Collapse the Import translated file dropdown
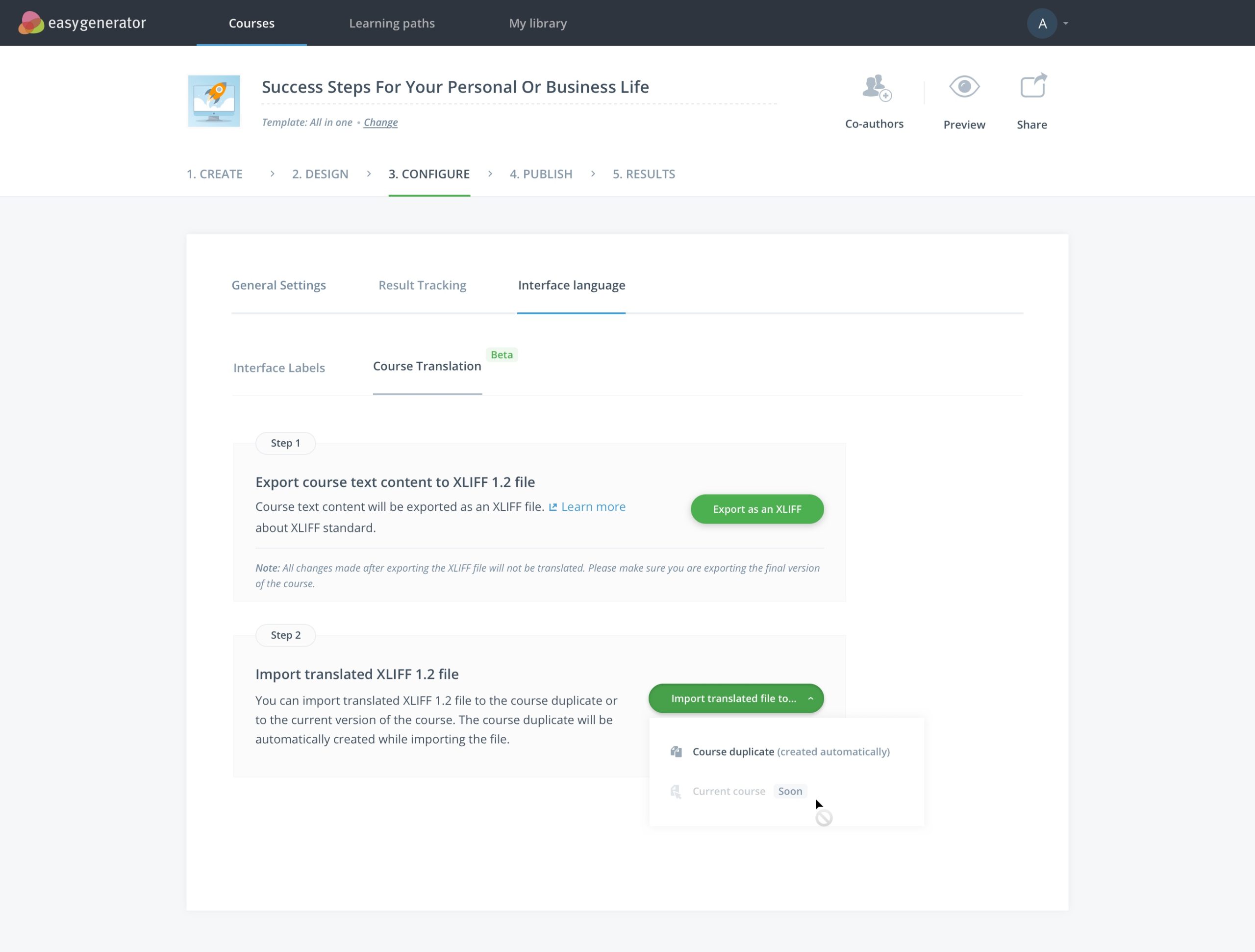Image resolution: width=1255 pixels, height=952 pixels. point(810,699)
